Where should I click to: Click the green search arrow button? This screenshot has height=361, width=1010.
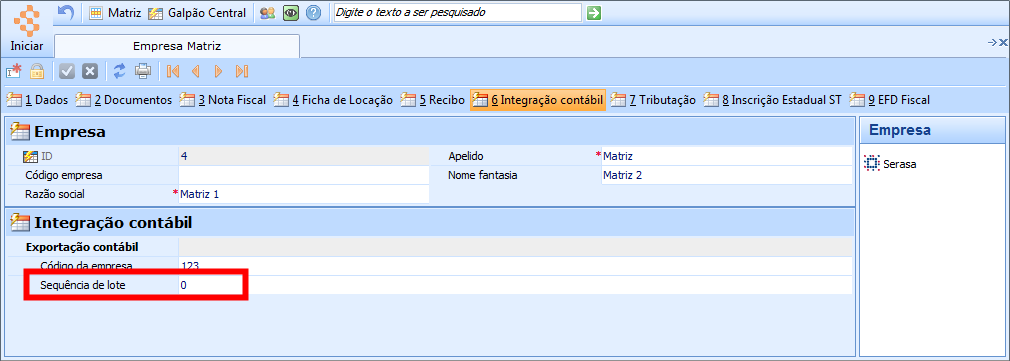pos(594,13)
